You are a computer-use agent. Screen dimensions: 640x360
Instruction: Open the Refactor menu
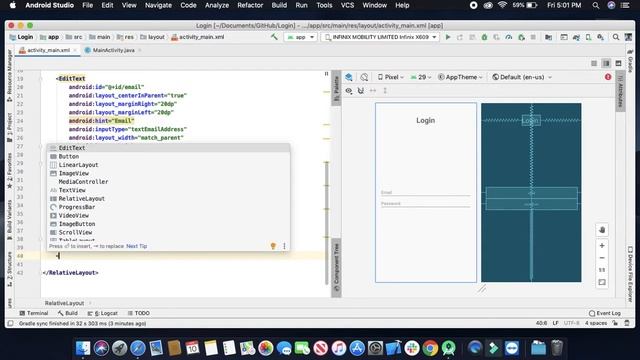coord(250,5)
